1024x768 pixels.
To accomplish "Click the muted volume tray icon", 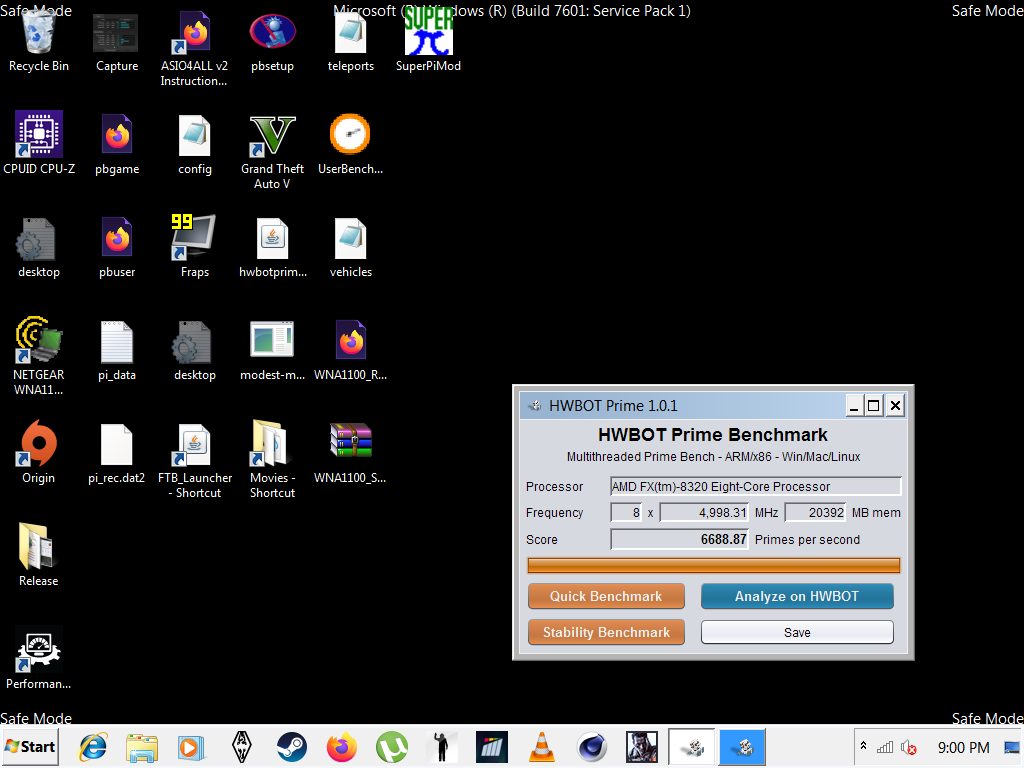I will point(908,747).
